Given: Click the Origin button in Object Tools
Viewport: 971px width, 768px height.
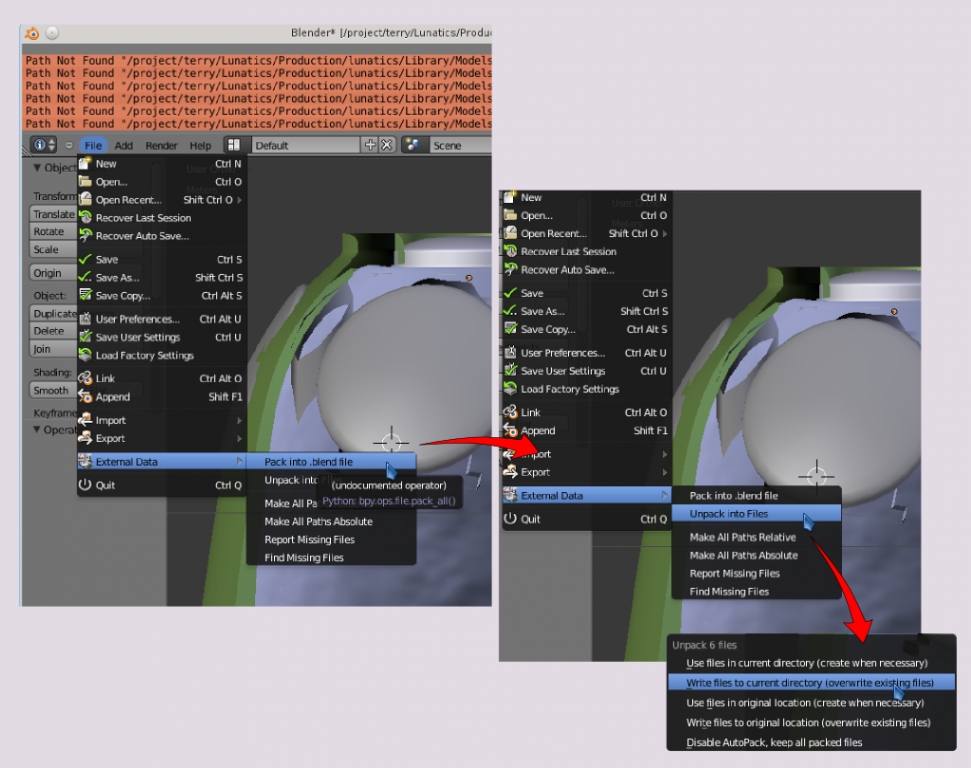Looking at the screenshot, I should pos(53,273).
